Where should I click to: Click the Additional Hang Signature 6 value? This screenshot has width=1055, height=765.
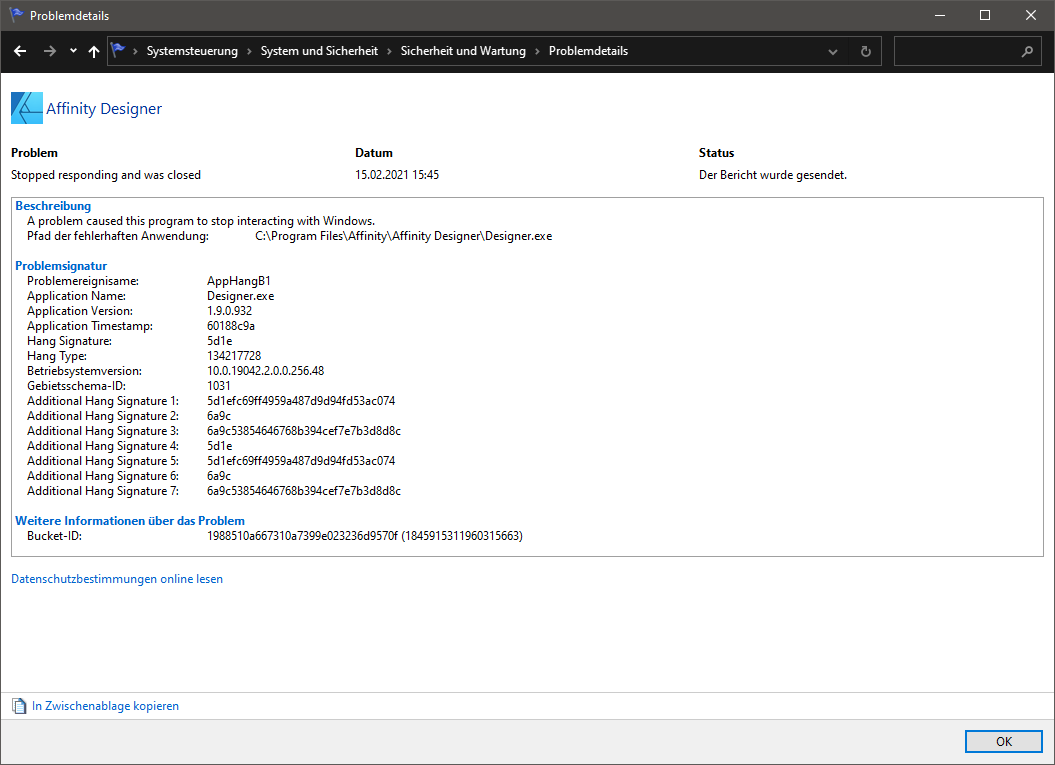click(219, 476)
